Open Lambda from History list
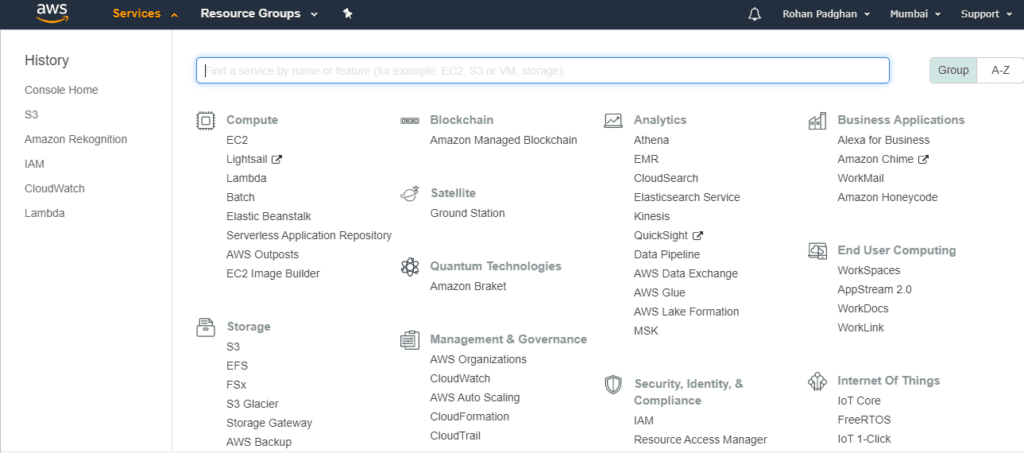The width and height of the screenshot is (1024, 453). pos(44,213)
